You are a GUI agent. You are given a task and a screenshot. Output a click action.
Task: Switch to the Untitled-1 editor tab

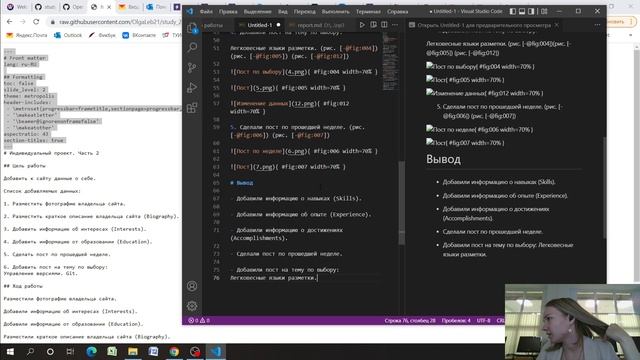point(260,25)
